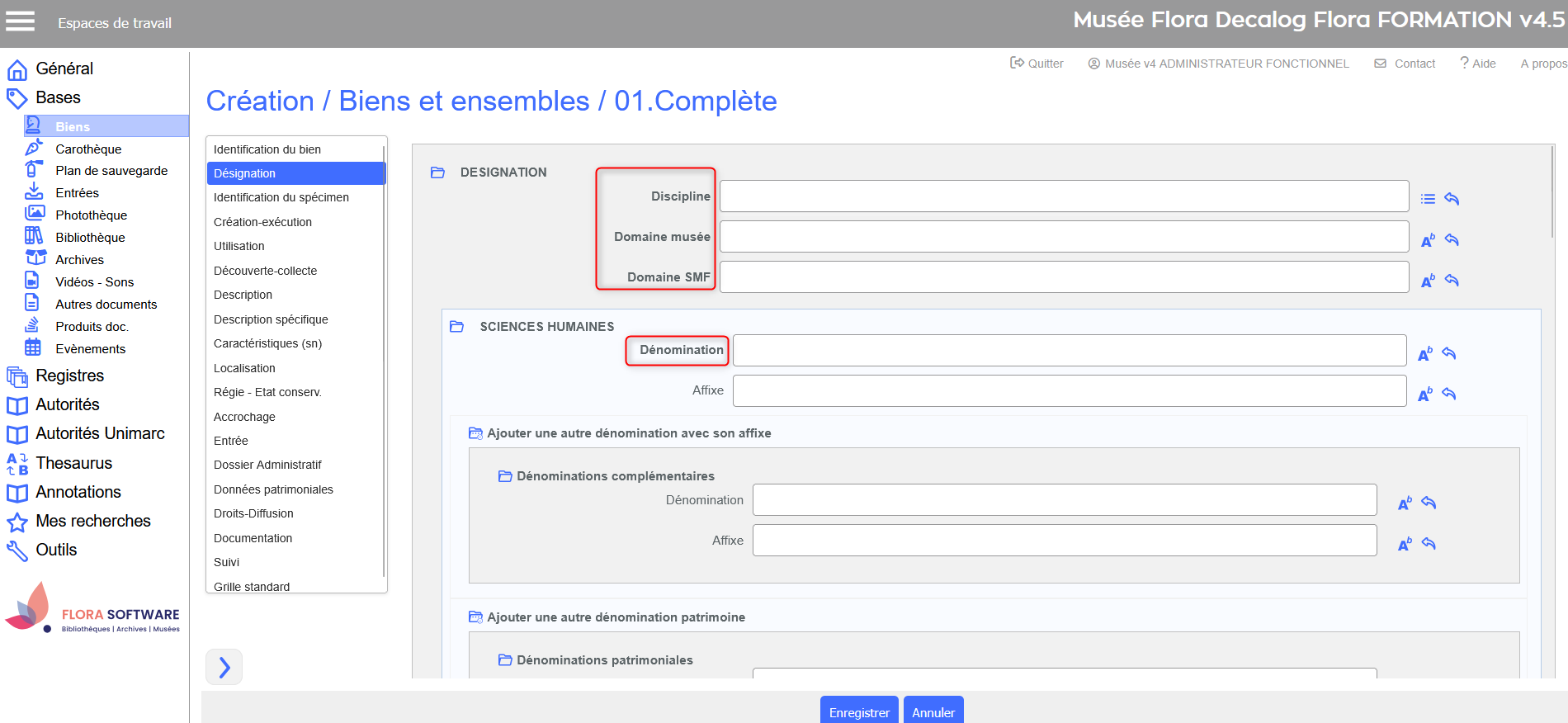Expand the Autorités Unimarc menu
1568x723 pixels.
click(100, 434)
